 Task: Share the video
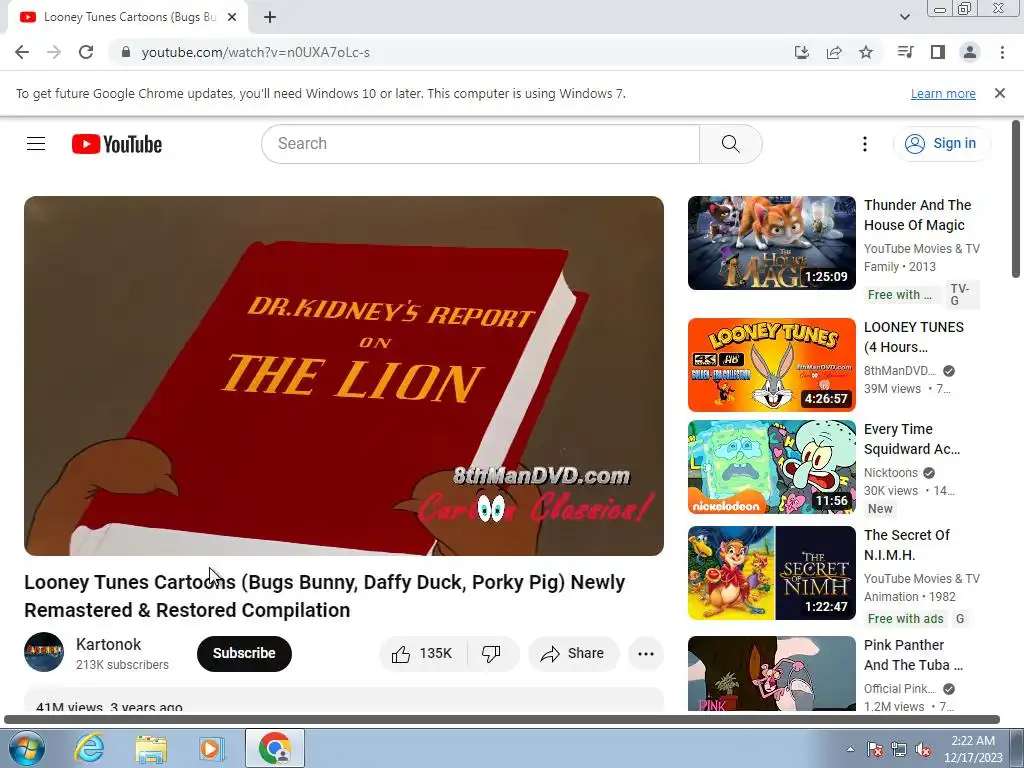click(573, 654)
